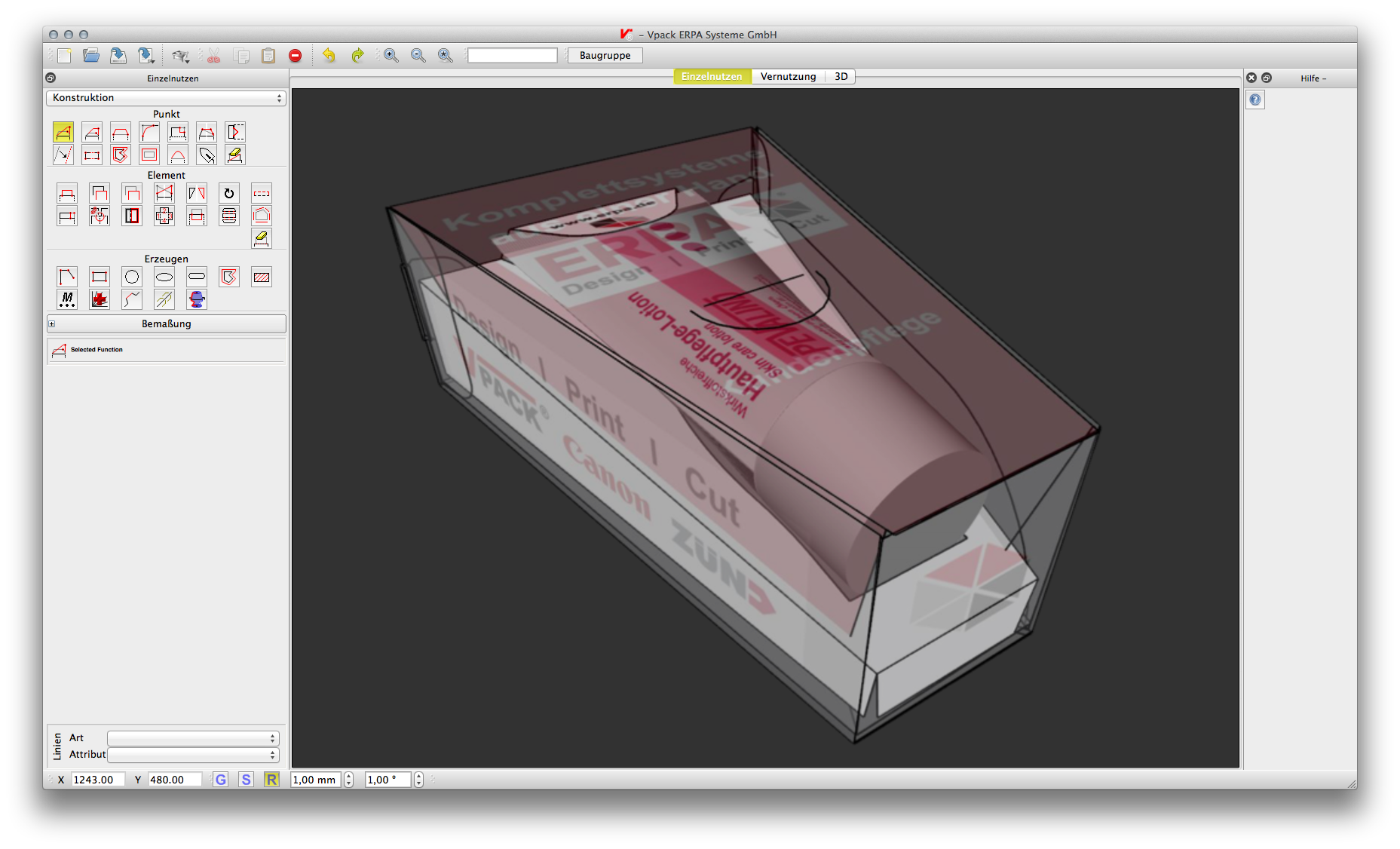Open the plotter/cutting table dropdown icon
1400x849 pixels.
pos(180,55)
